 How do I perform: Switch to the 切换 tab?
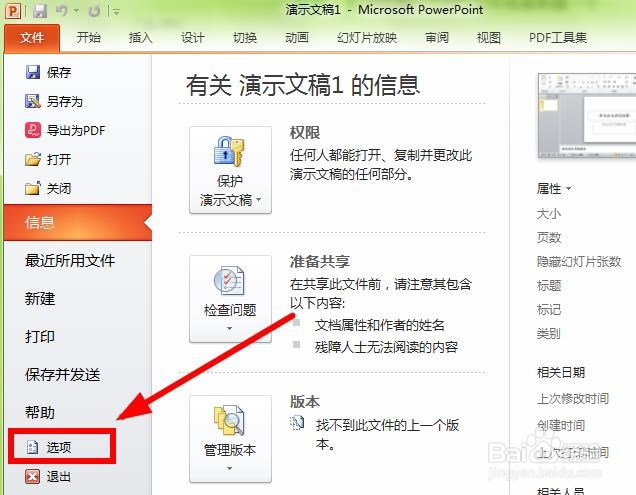[245, 38]
